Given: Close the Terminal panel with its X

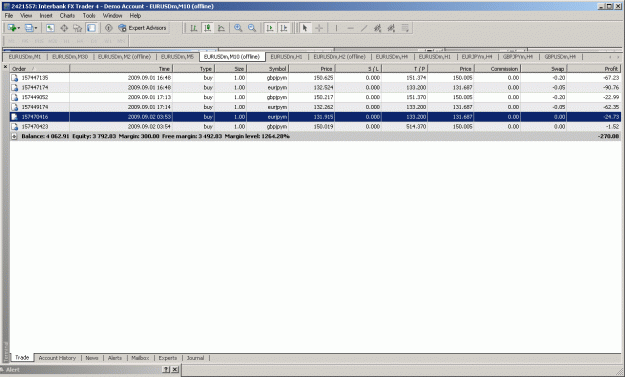Looking at the screenshot, I should pyautogui.click(x=5, y=67).
